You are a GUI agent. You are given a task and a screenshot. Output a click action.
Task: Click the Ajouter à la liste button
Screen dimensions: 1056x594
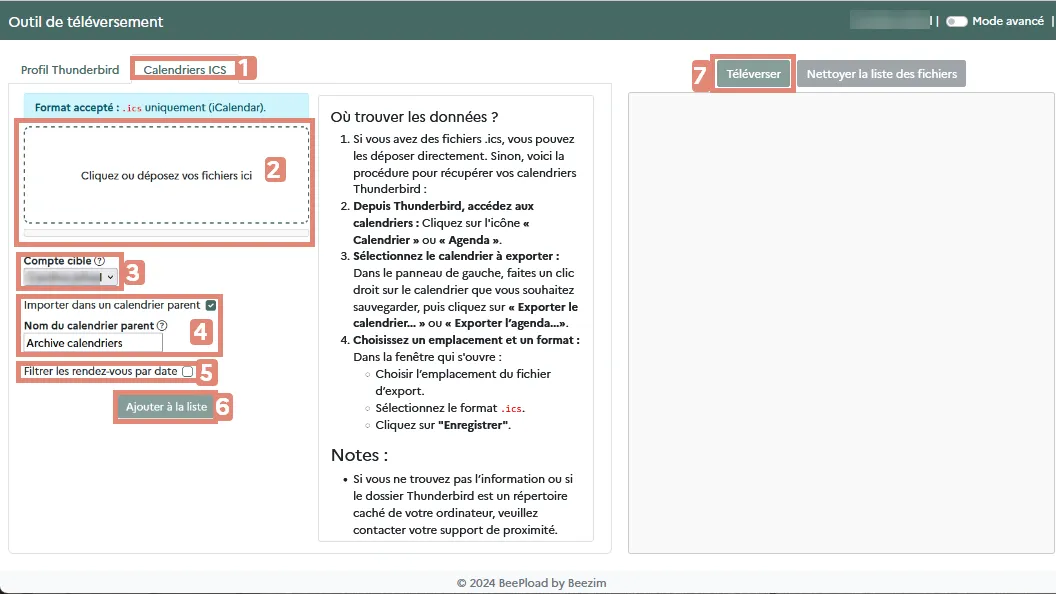coord(166,407)
